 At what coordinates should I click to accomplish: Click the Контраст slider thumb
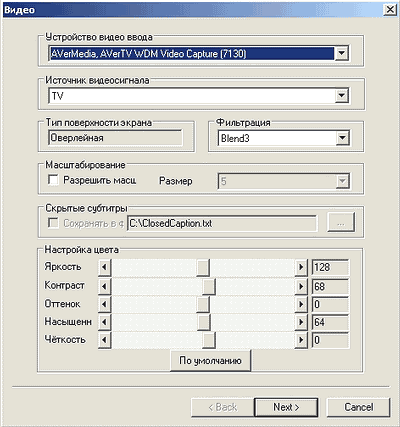(x=209, y=286)
